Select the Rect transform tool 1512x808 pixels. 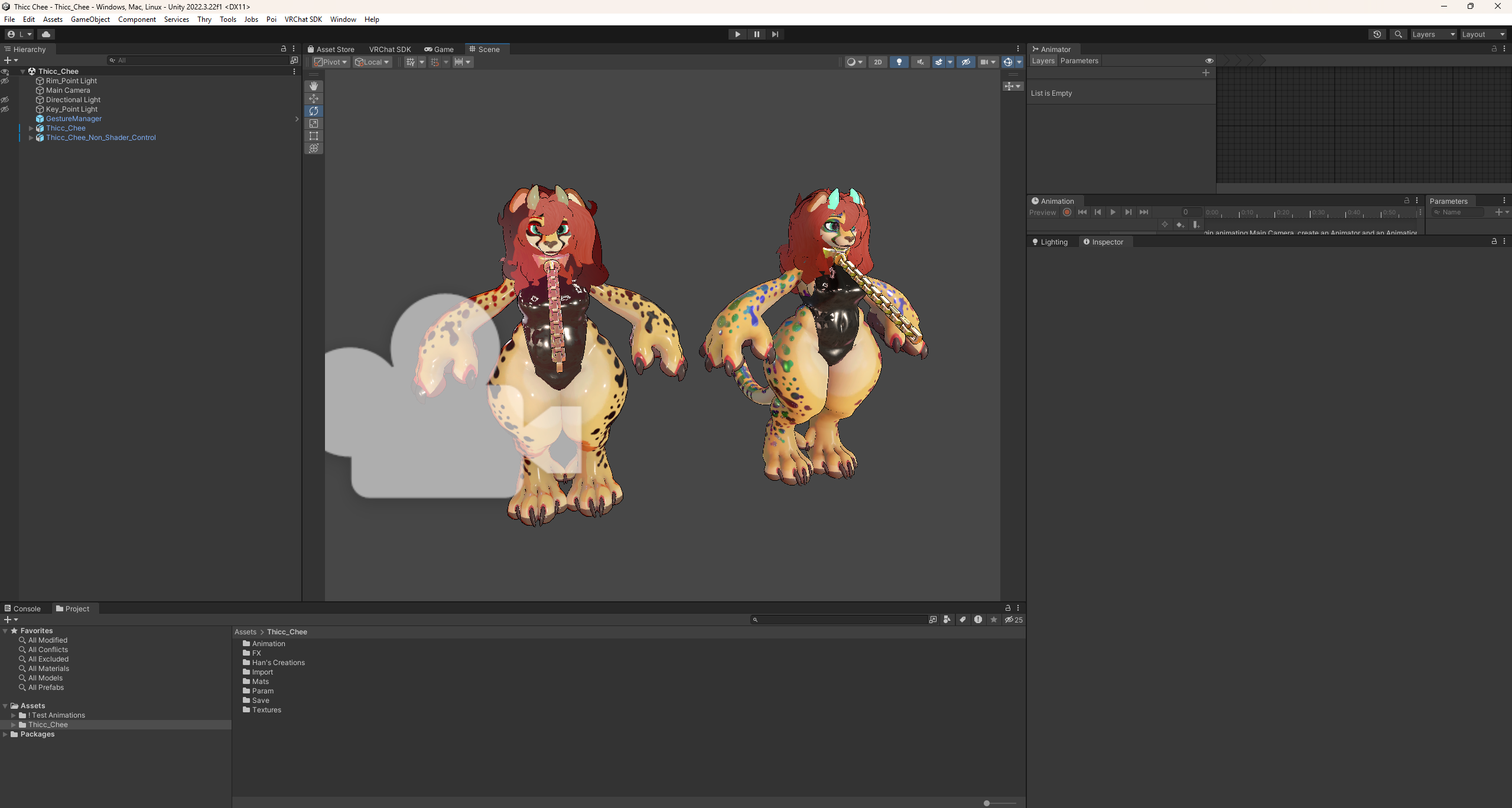click(314, 136)
